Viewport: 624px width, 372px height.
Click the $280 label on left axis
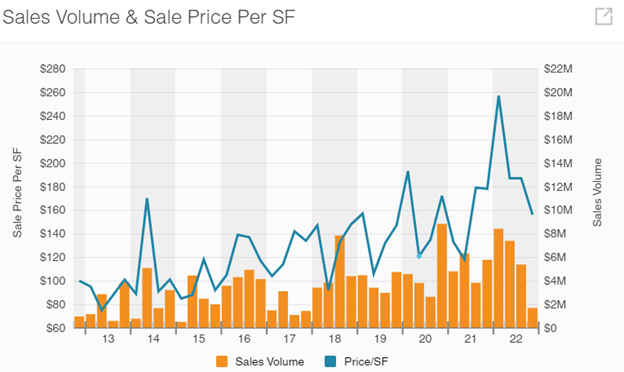pos(53,69)
